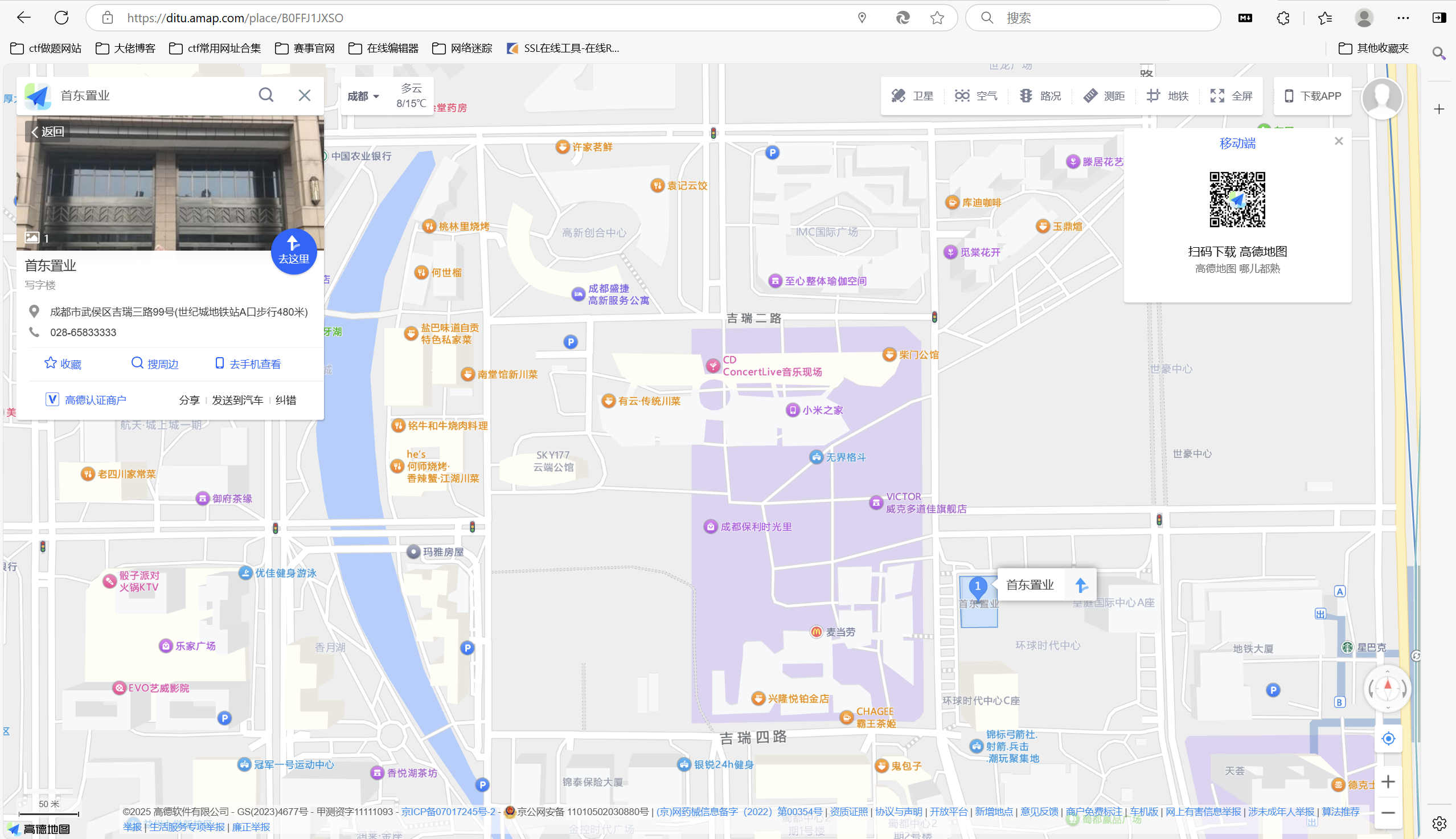Click 纠错 to report an error

[x=286, y=400]
